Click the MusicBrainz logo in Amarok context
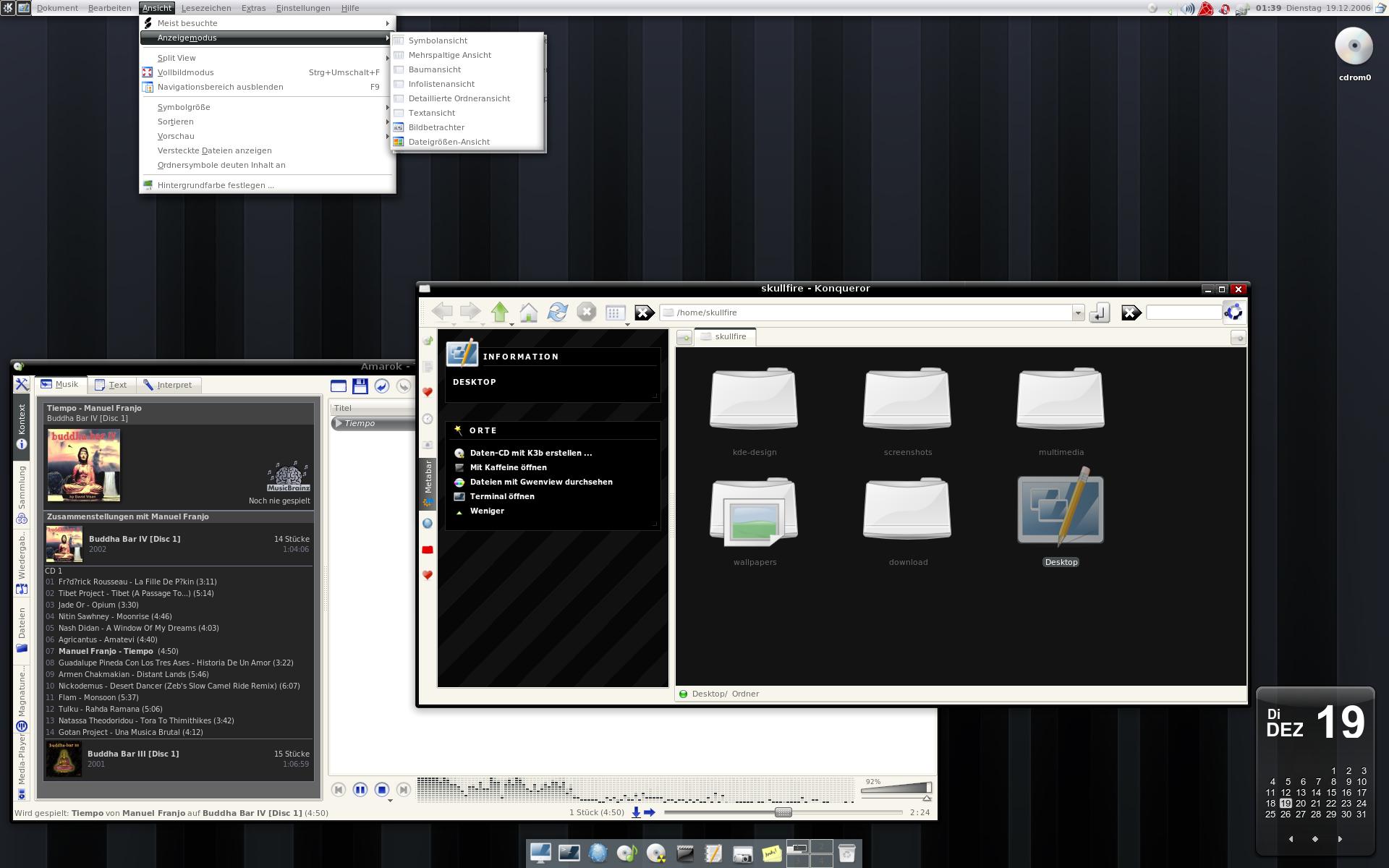Image resolution: width=1389 pixels, height=868 pixels. [x=289, y=477]
